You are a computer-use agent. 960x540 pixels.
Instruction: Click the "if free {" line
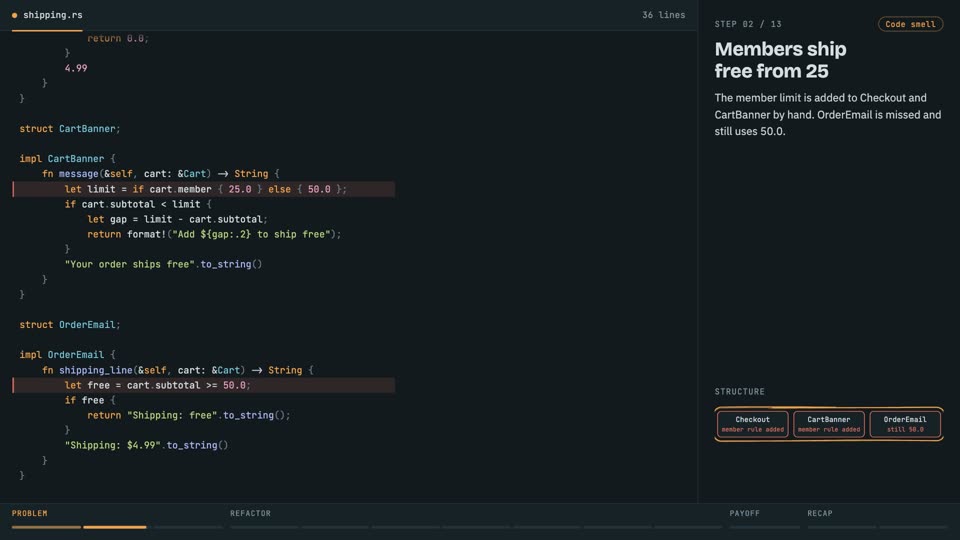coord(90,400)
